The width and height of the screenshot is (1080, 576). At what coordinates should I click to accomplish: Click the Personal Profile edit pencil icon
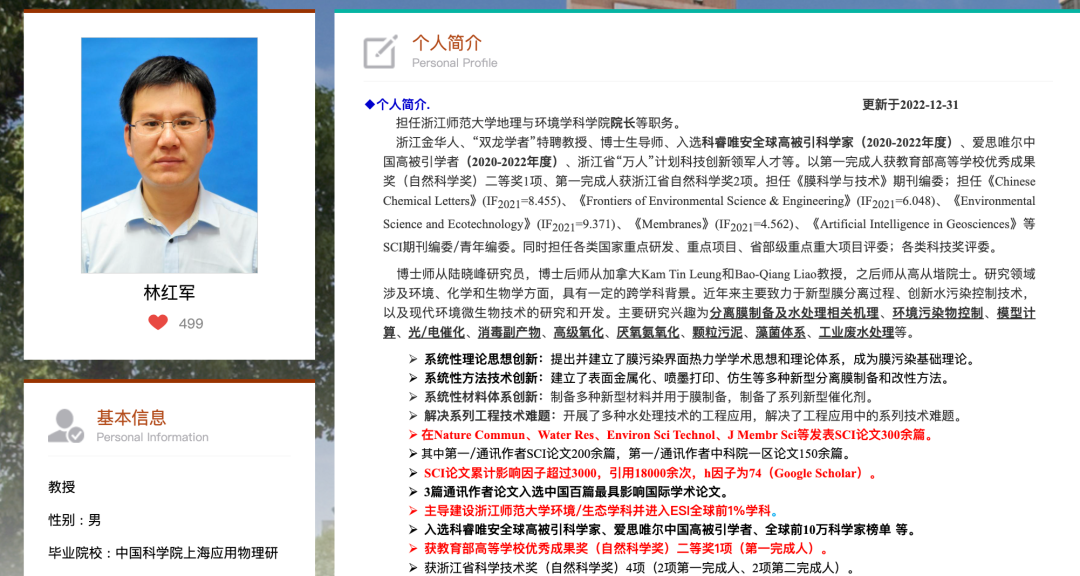[x=380, y=52]
